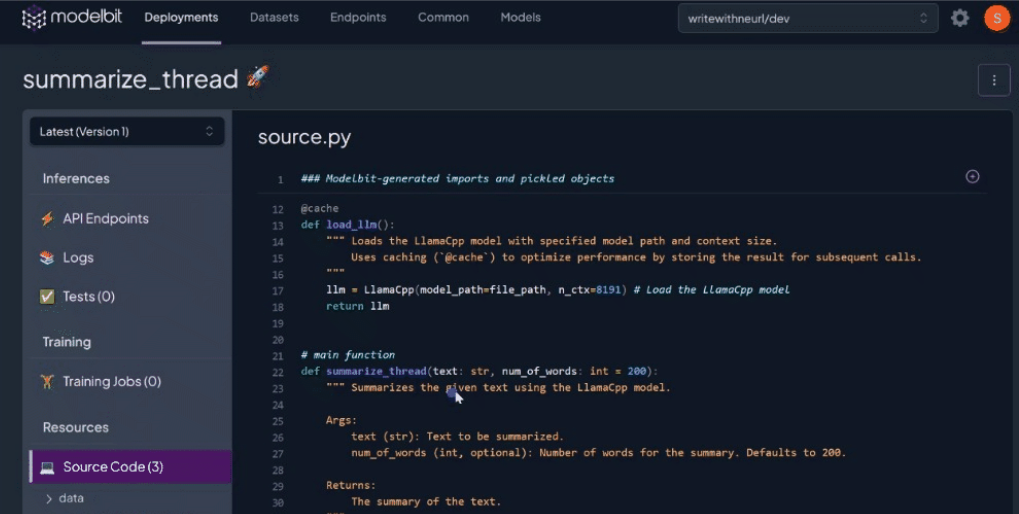
Task: Open Training Jobs (0)
Action: pos(112,381)
